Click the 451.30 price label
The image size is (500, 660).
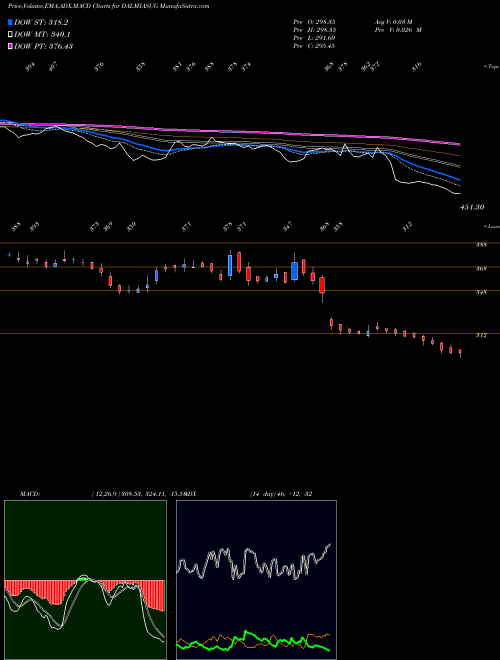tap(471, 208)
